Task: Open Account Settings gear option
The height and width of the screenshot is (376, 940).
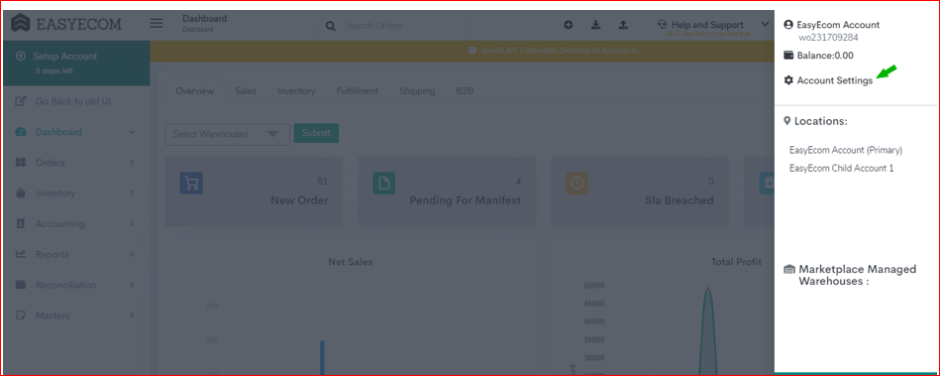Action: coord(828,80)
